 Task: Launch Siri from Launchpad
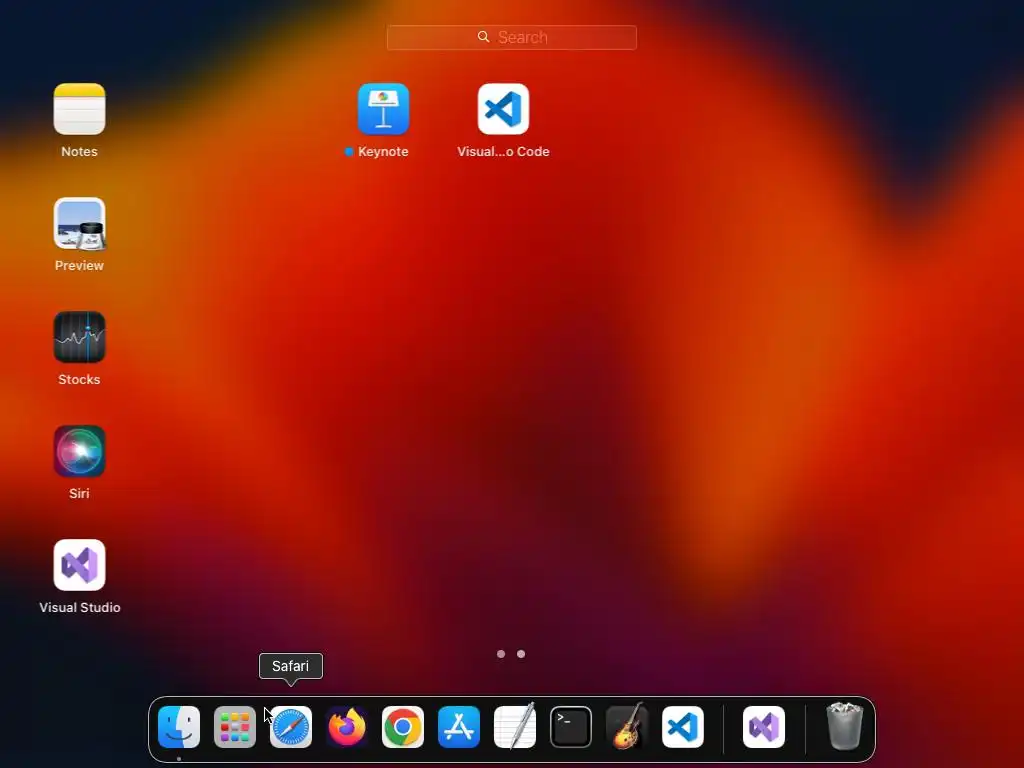tap(79, 451)
